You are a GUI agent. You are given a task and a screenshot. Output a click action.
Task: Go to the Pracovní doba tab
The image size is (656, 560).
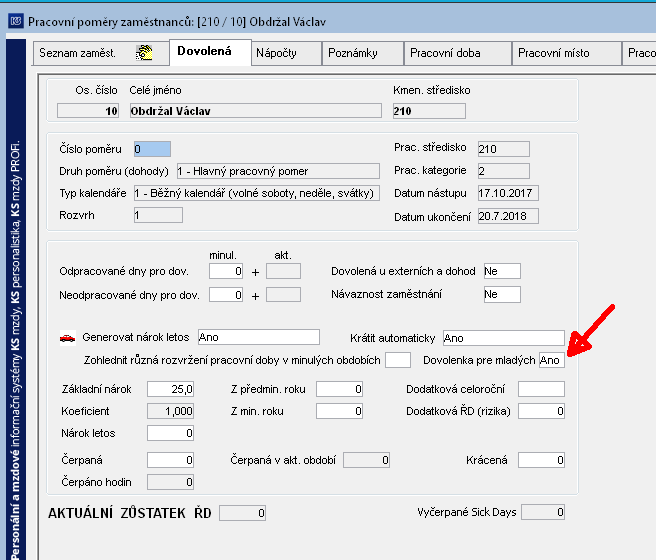(x=458, y=53)
